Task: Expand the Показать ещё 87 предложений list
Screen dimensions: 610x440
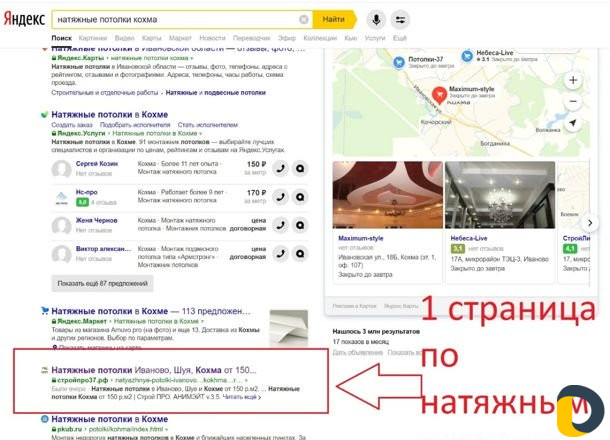Action: pyautogui.click(x=102, y=284)
